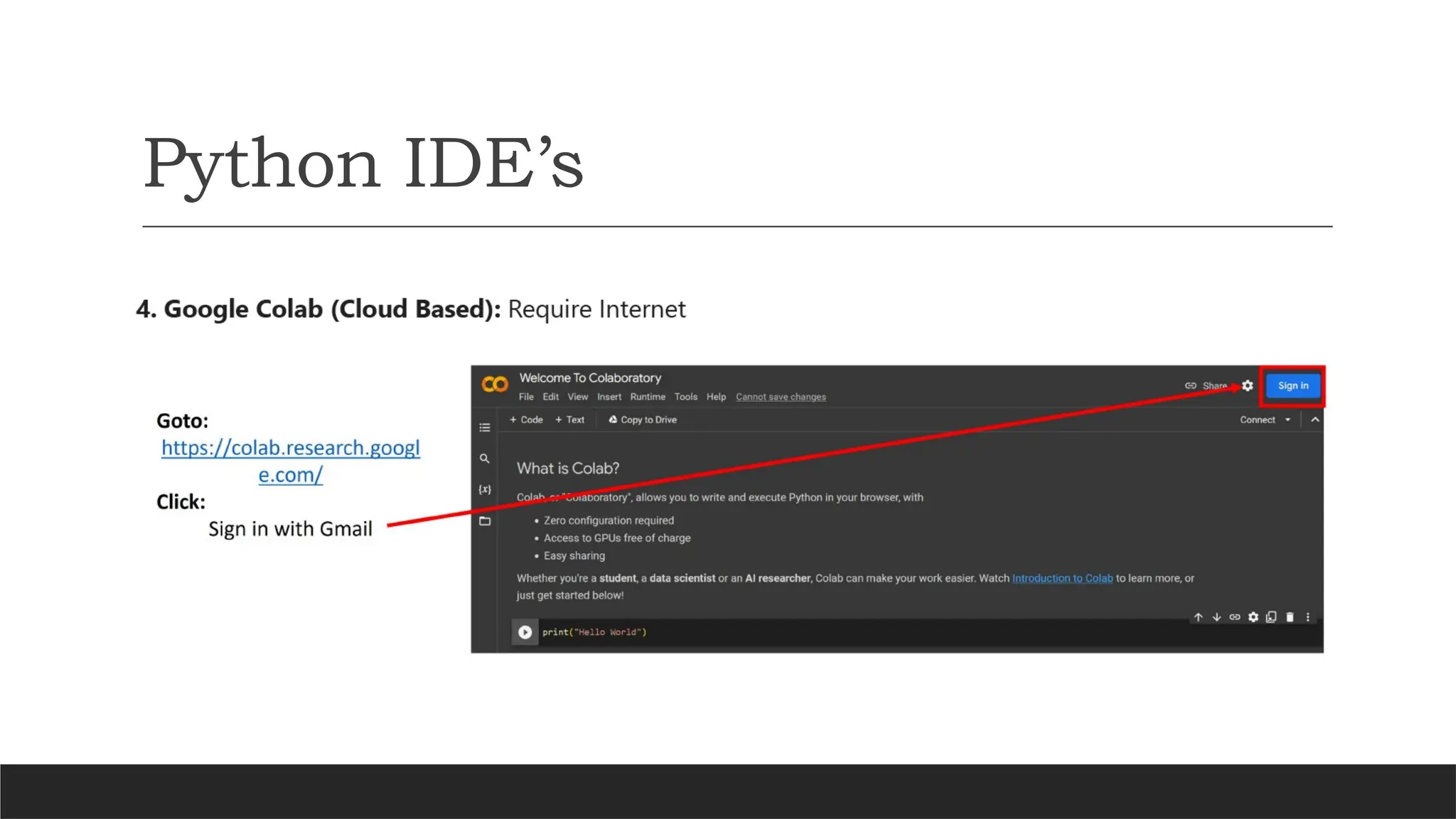Open the Tools menu
This screenshot has width=1456, height=819.
pyautogui.click(x=686, y=397)
